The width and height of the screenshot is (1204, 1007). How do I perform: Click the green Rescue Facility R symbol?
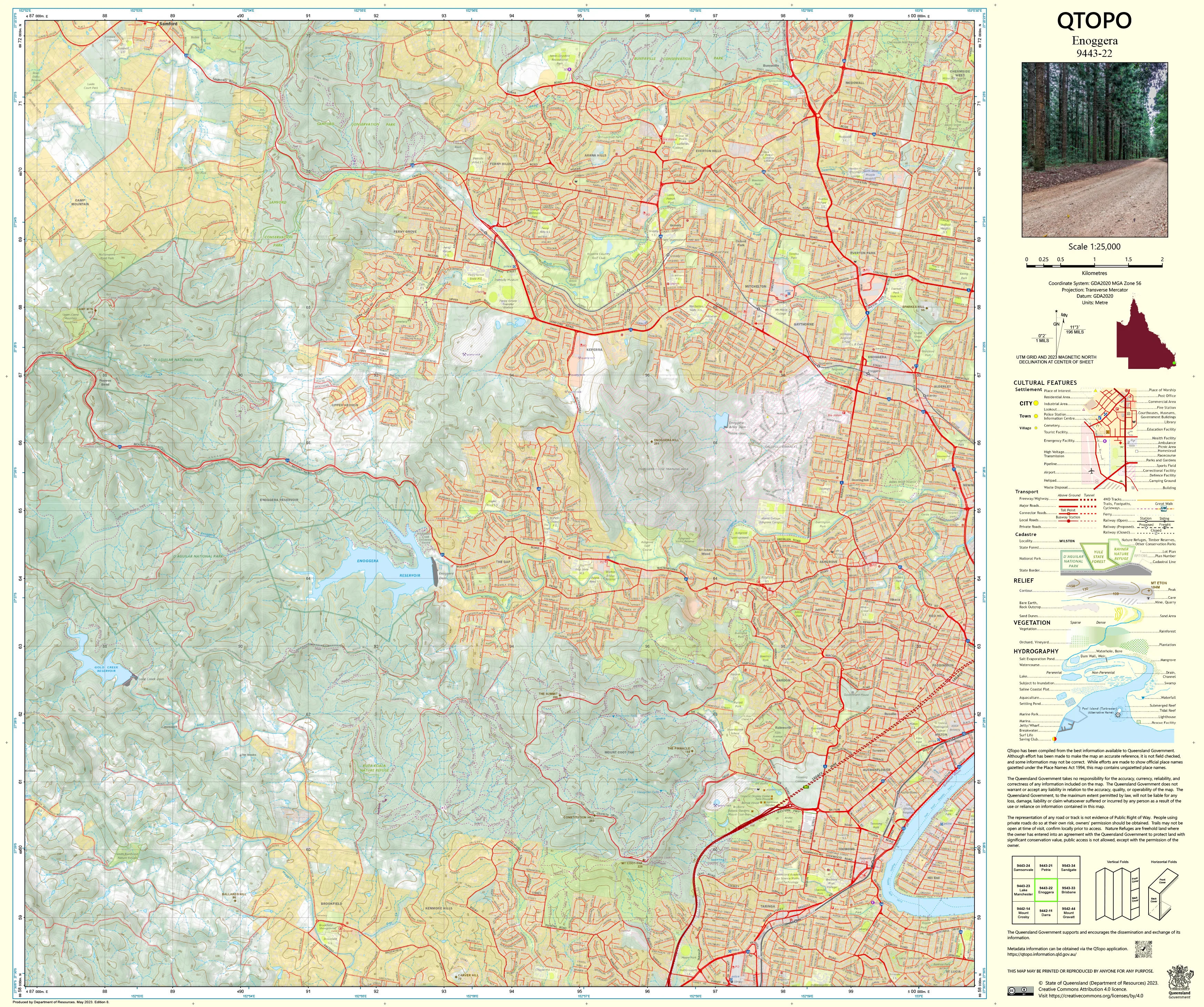pos(1138,722)
